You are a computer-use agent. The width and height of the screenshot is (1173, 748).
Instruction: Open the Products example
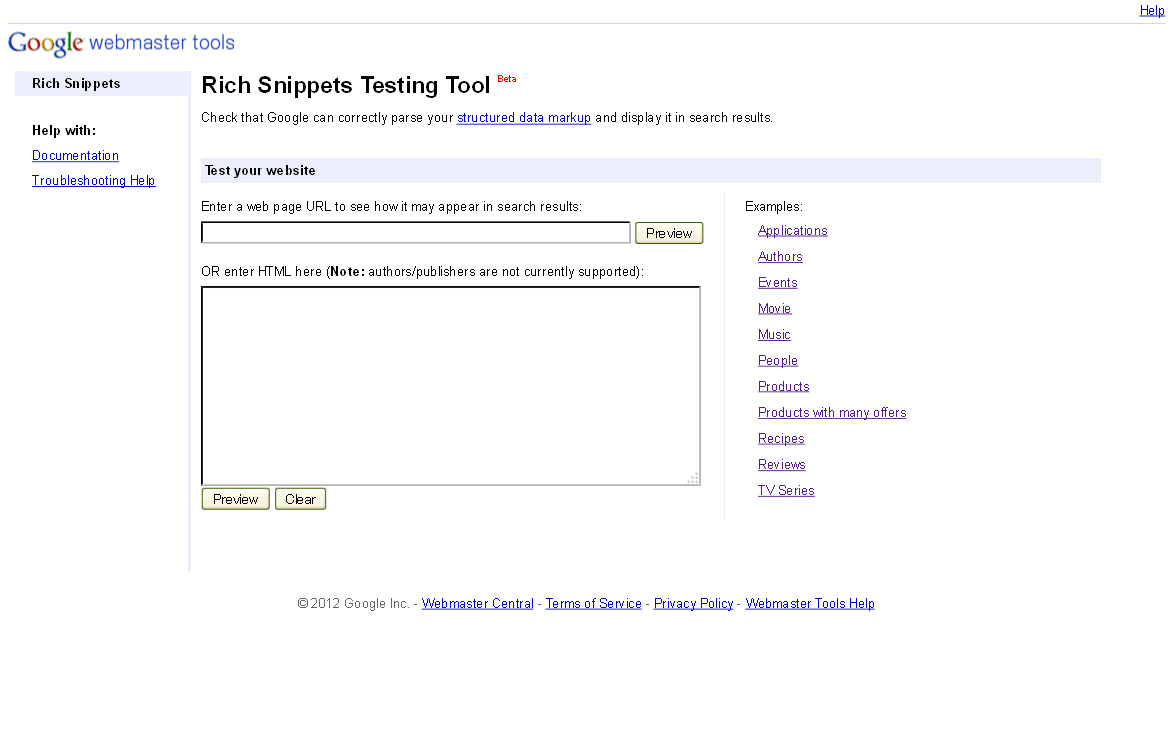pyautogui.click(x=783, y=387)
